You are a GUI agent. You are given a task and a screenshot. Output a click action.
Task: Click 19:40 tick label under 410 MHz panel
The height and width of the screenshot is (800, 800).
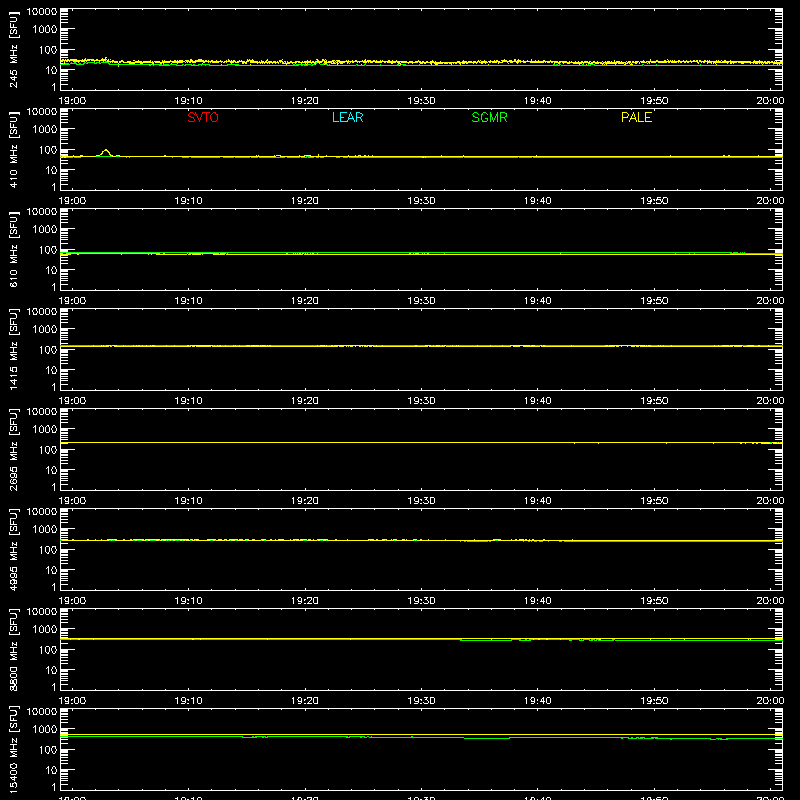pos(538,201)
